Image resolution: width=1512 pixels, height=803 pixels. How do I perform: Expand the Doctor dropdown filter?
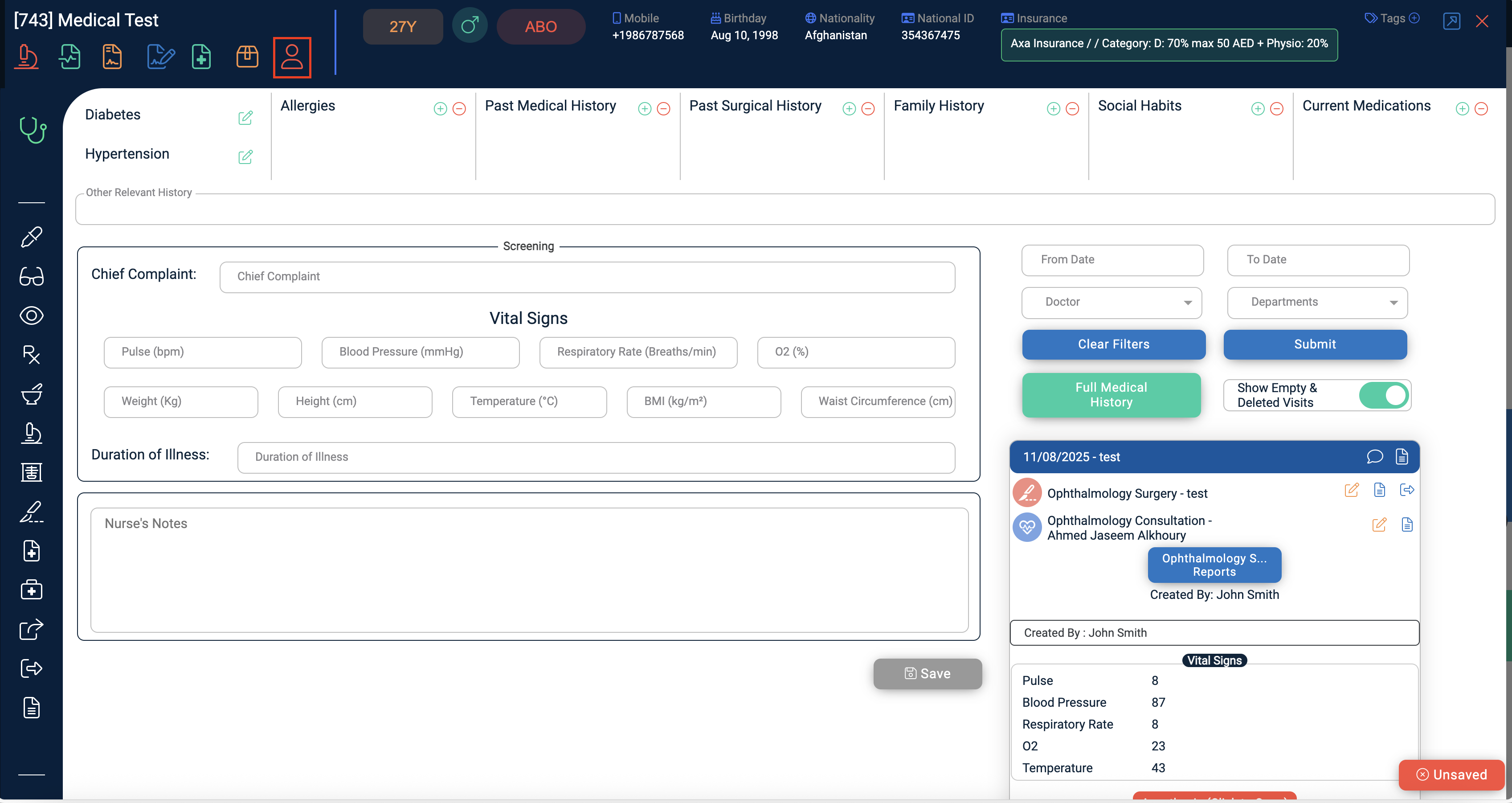[x=1112, y=302]
